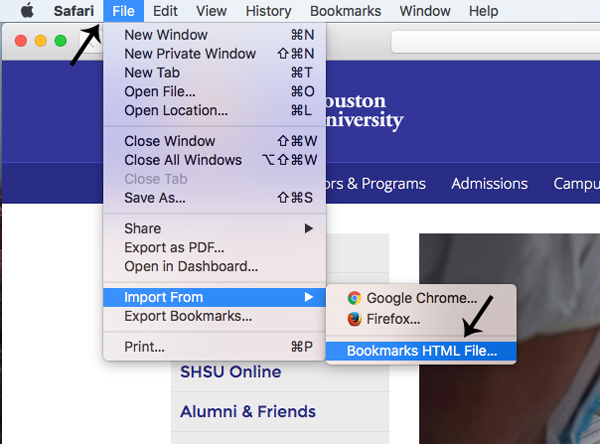Image resolution: width=600 pixels, height=444 pixels.
Task: Select Open File... menu item
Action: coord(214,91)
